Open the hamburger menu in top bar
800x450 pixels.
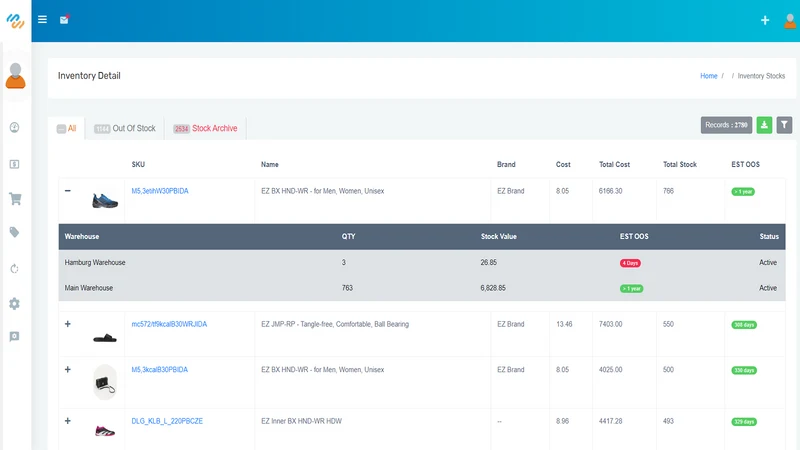pos(42,19)
